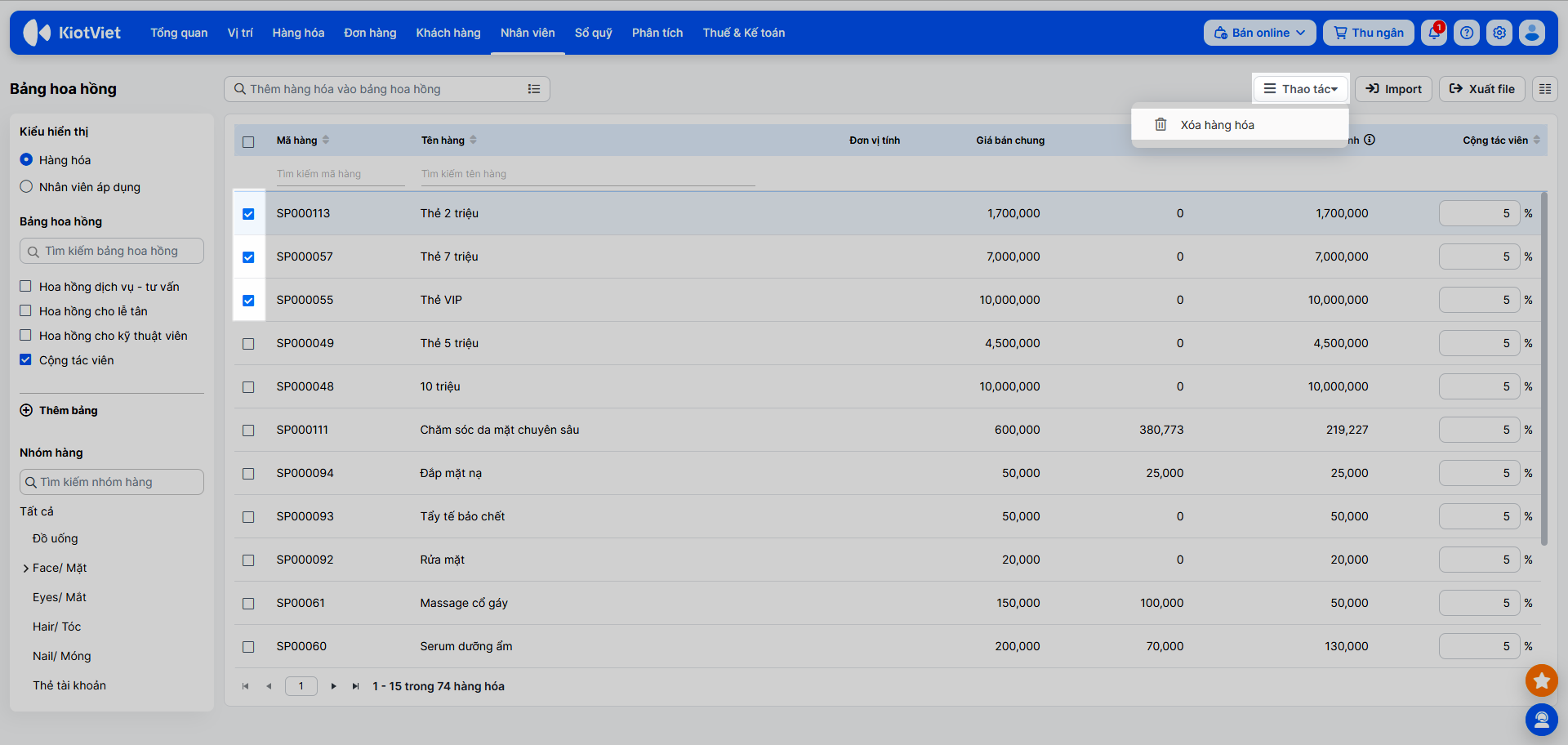Toggle the select-all header checkbox
This screenshot has width=1568, height=745.
[248, 141]
